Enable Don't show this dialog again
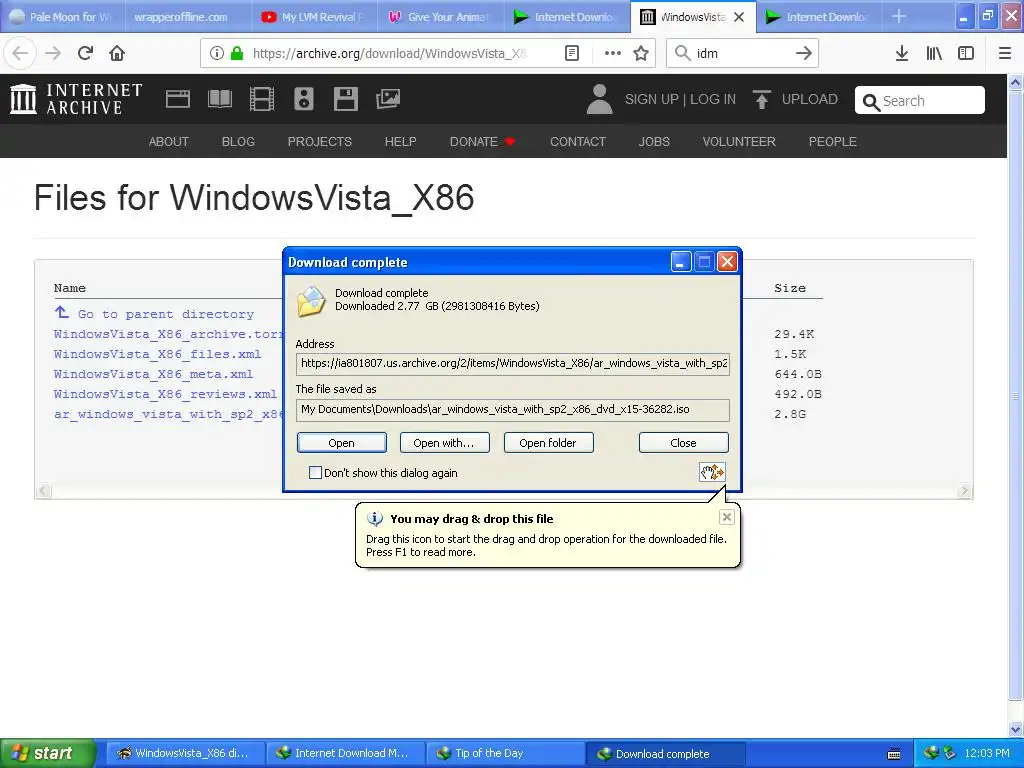 click(315, 472)
